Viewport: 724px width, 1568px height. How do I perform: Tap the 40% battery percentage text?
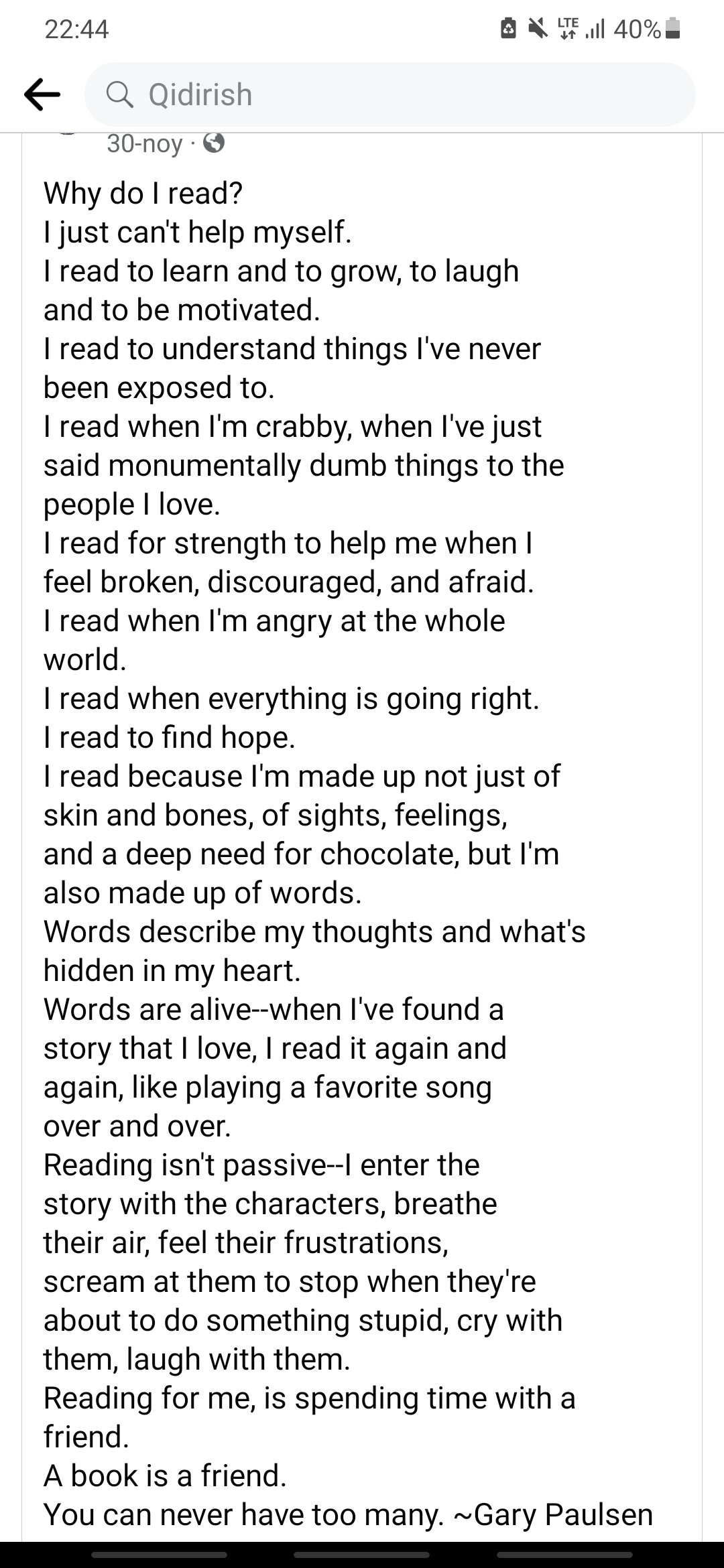(637, 29)
